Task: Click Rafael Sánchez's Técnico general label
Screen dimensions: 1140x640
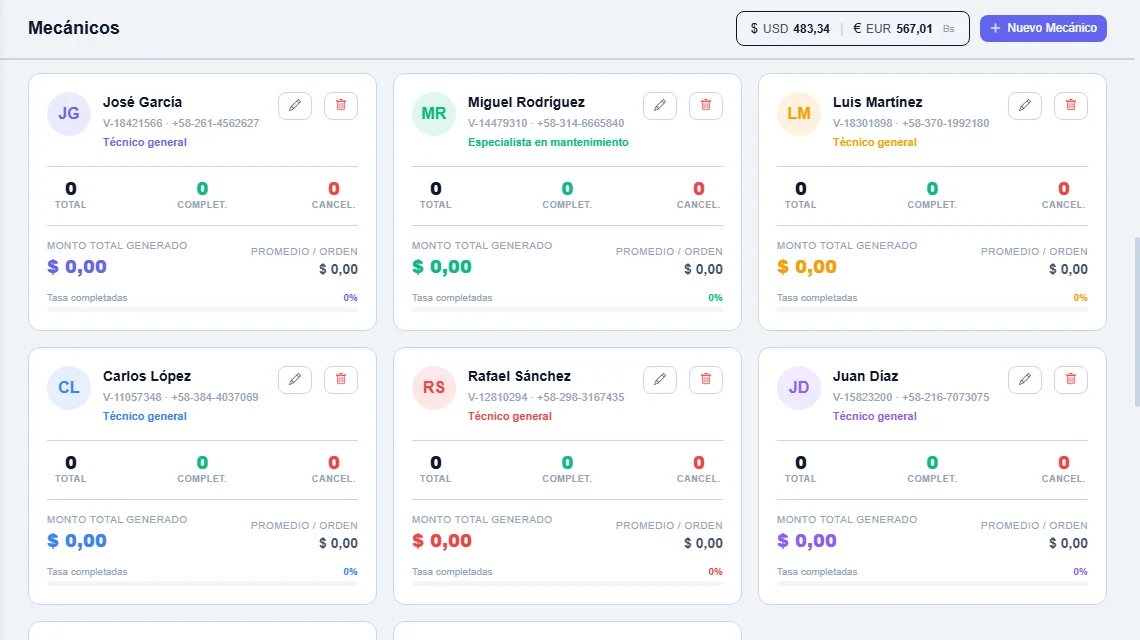Action: click(x=510, y=417)
